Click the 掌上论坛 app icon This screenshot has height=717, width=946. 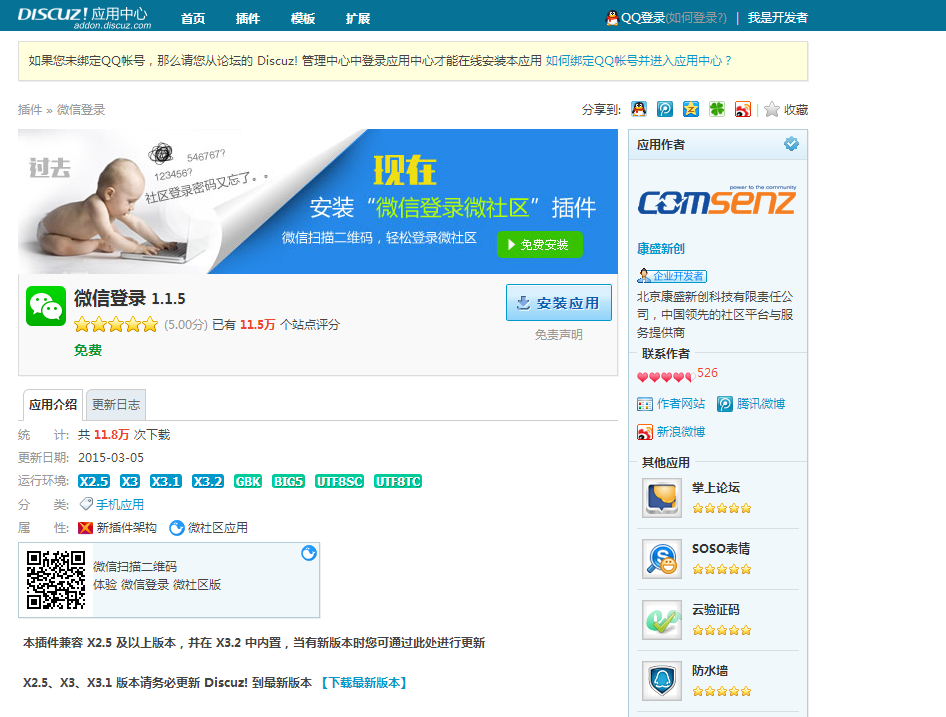tap(662, 498)
